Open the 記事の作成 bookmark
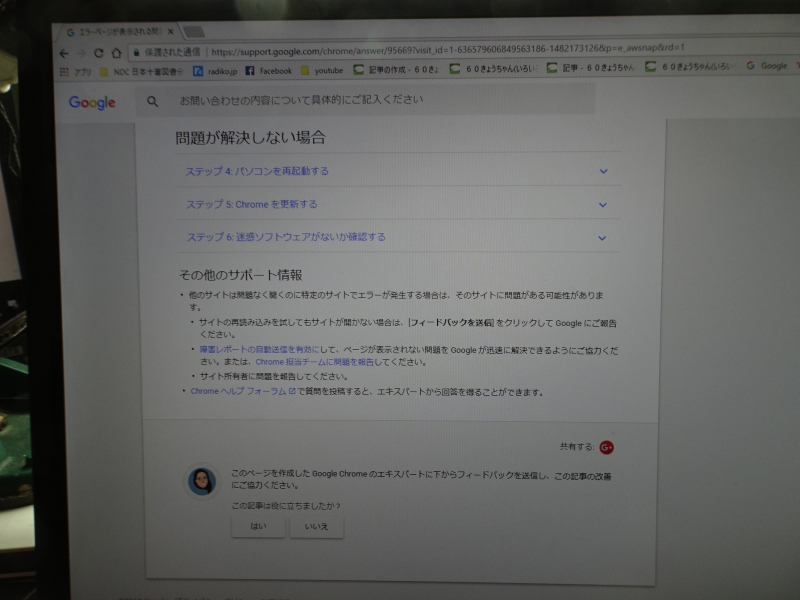The image size is (800, 600). pos(396,69)
